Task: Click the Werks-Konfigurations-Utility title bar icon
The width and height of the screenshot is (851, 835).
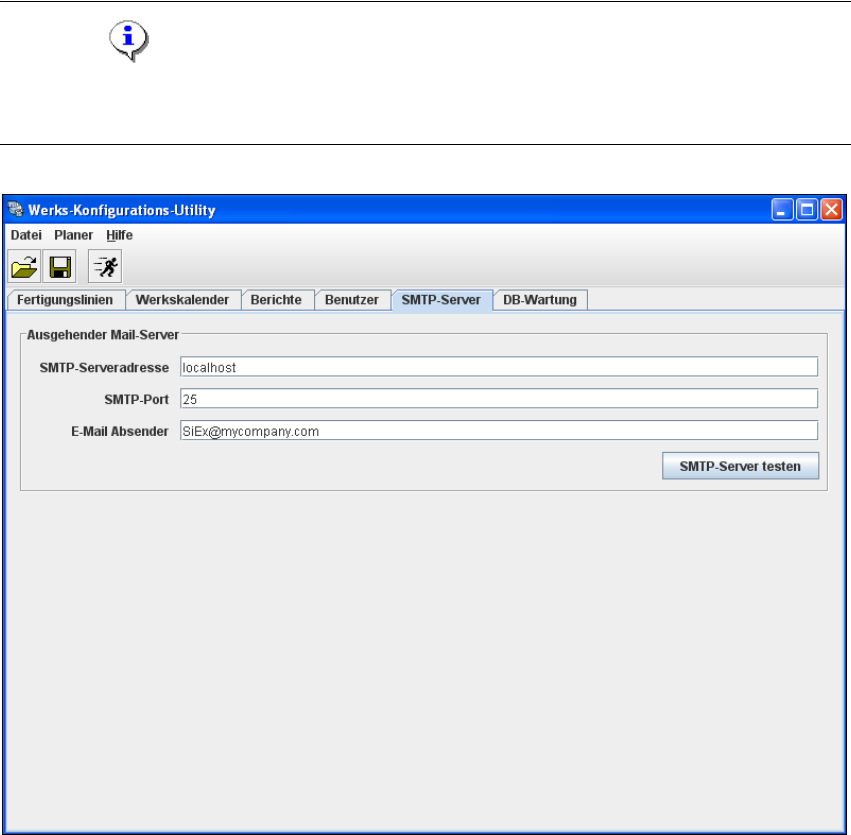Action: coord(16,209)
